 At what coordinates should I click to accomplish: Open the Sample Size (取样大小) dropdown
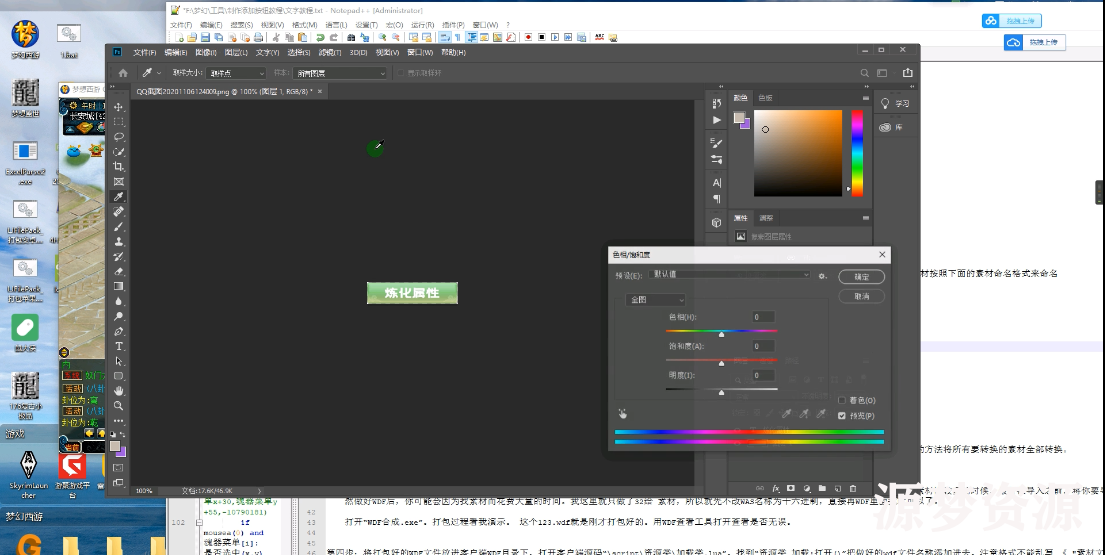click(237, 73)
